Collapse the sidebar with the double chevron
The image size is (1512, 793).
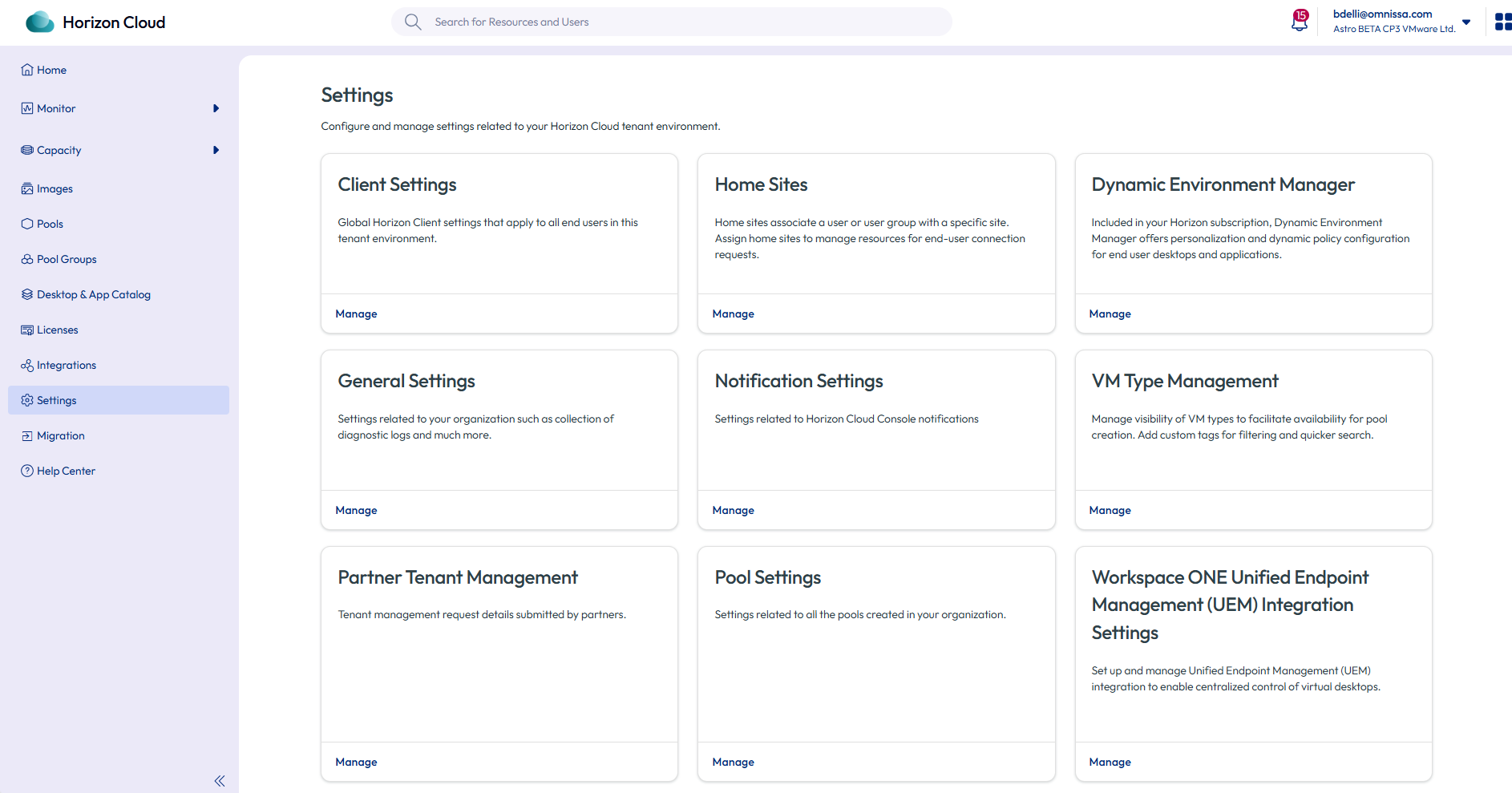(220, 780)
